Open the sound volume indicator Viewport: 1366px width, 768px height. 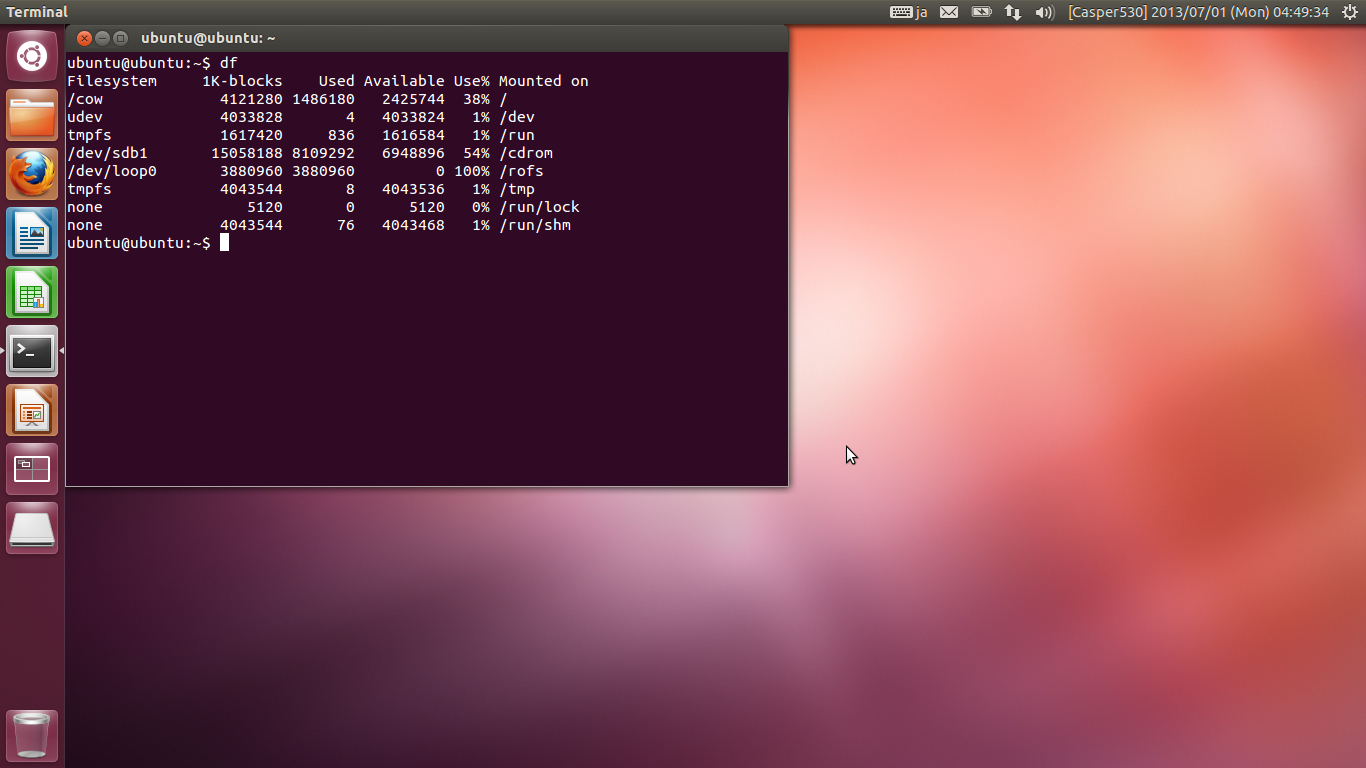coord(1045,12)
